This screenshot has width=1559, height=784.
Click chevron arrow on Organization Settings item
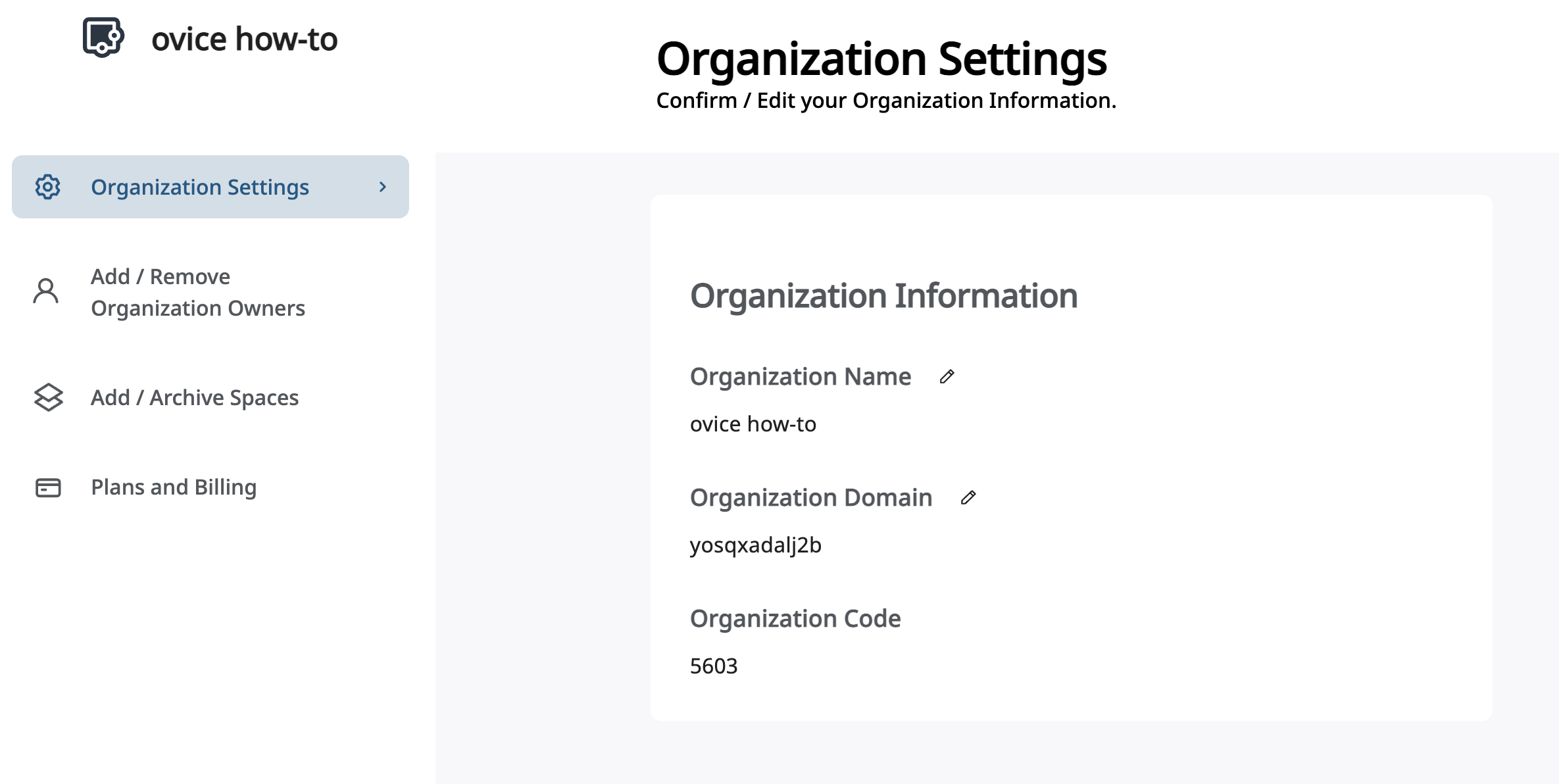coord(383,187)
